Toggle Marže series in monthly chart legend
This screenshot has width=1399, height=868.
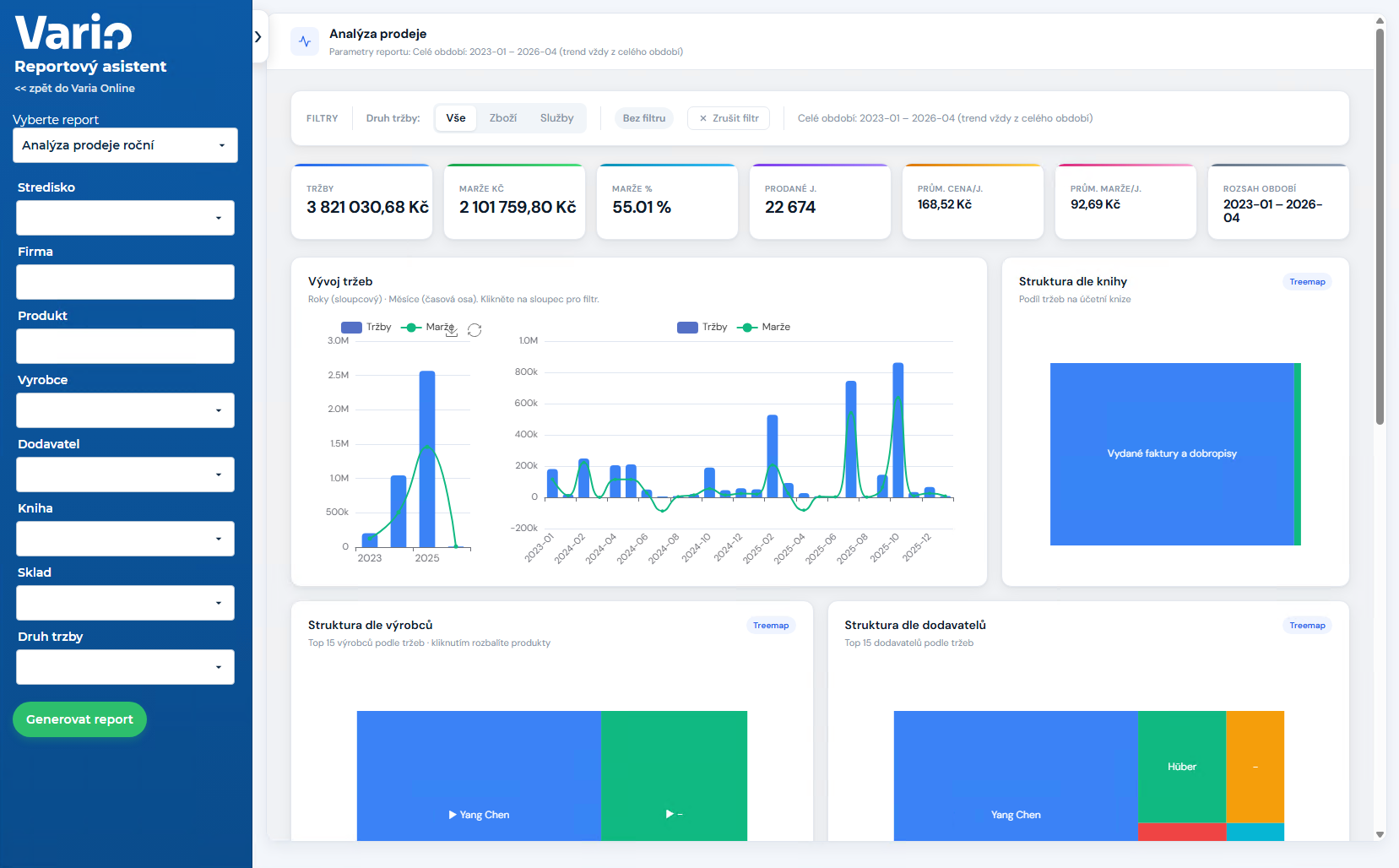pos(763,328)
